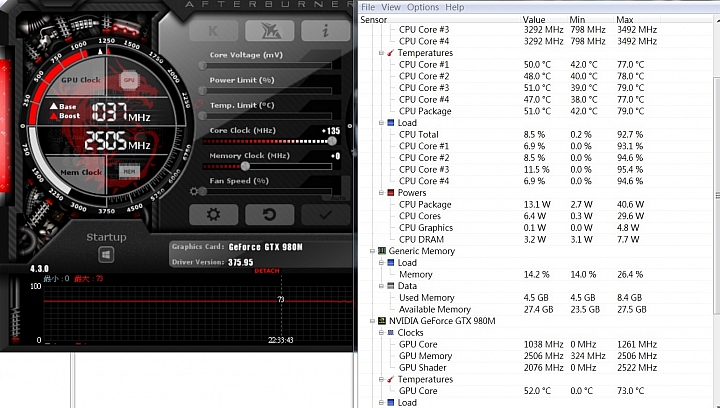Collapse the CPU Load node
This screenshot has height=408, width=720.
381,123
